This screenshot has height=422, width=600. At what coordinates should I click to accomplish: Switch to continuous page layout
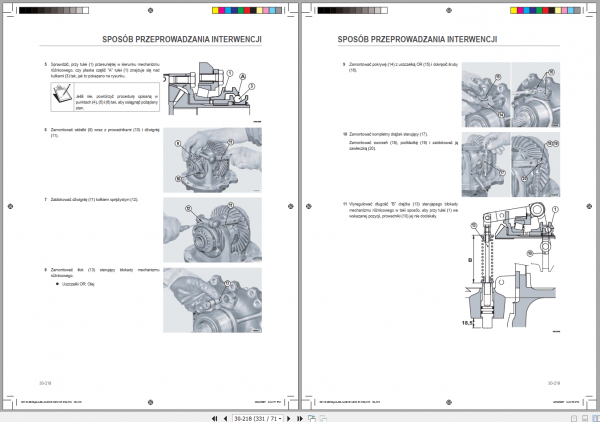click(585, 419)
